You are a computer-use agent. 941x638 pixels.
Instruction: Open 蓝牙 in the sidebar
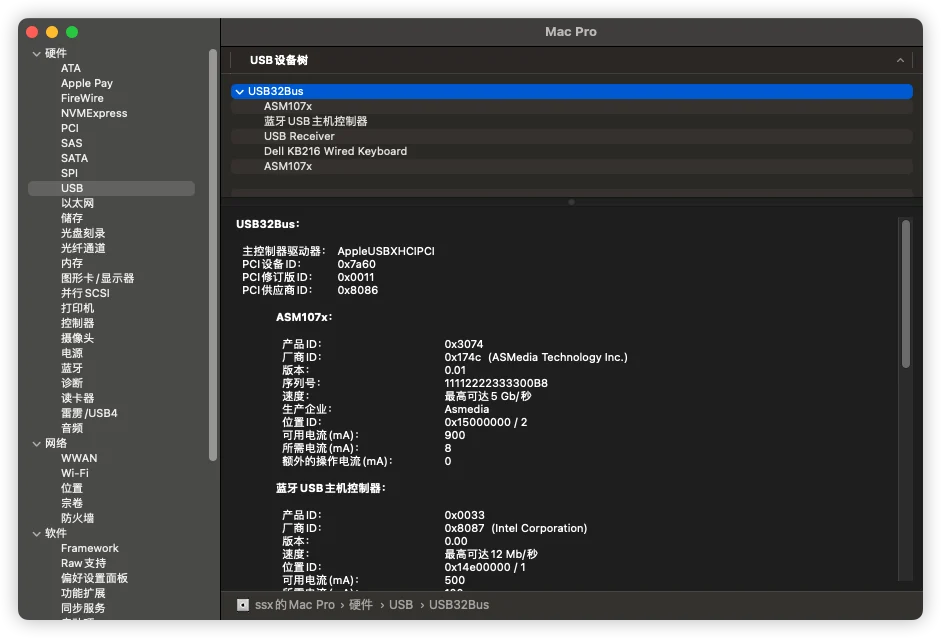click(x=71, y=369)
